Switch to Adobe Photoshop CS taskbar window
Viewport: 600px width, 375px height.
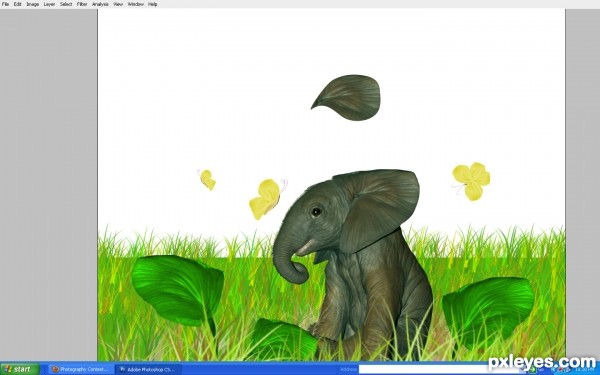click(148, 369)
